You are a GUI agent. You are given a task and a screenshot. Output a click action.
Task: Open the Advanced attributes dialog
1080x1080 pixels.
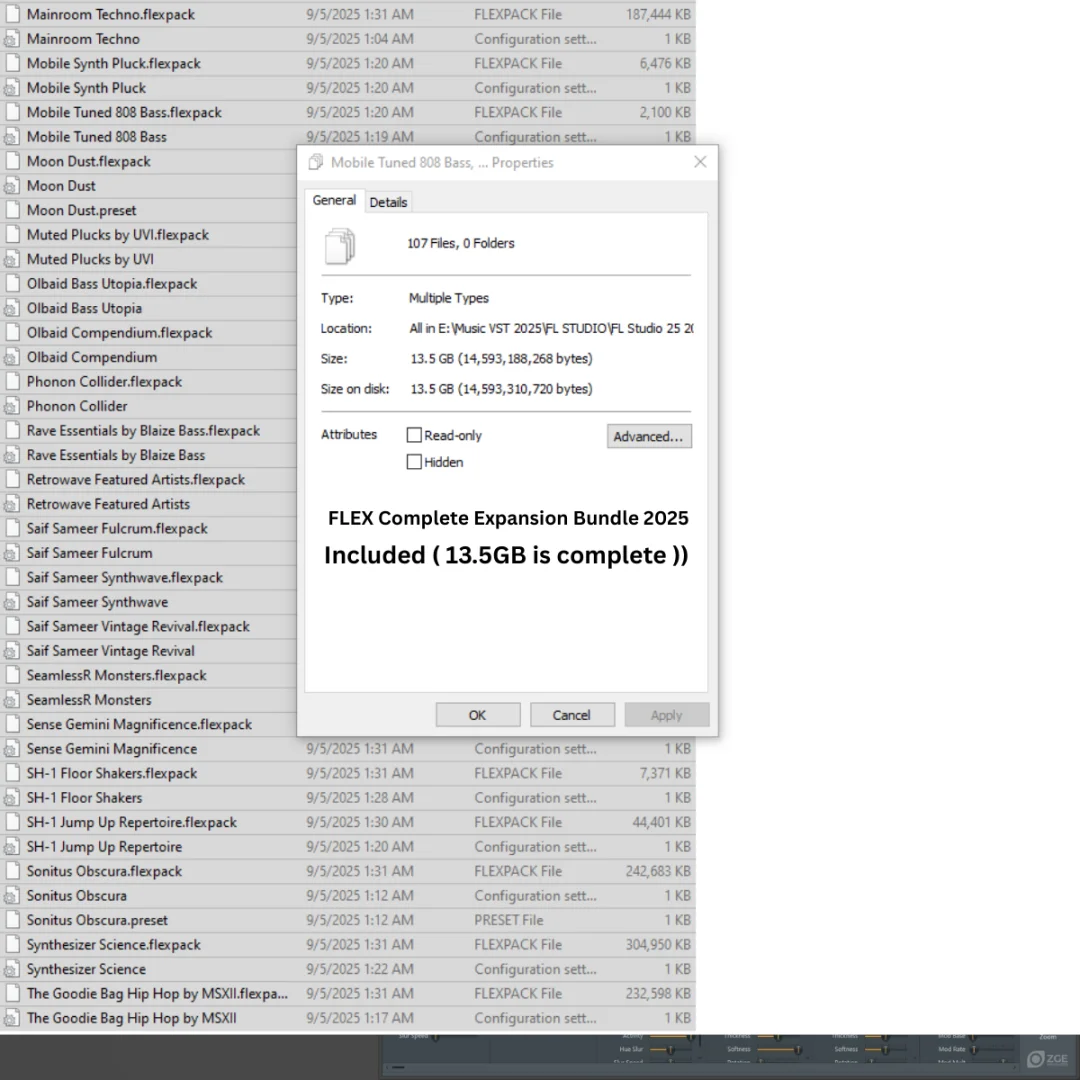[649, 437]
